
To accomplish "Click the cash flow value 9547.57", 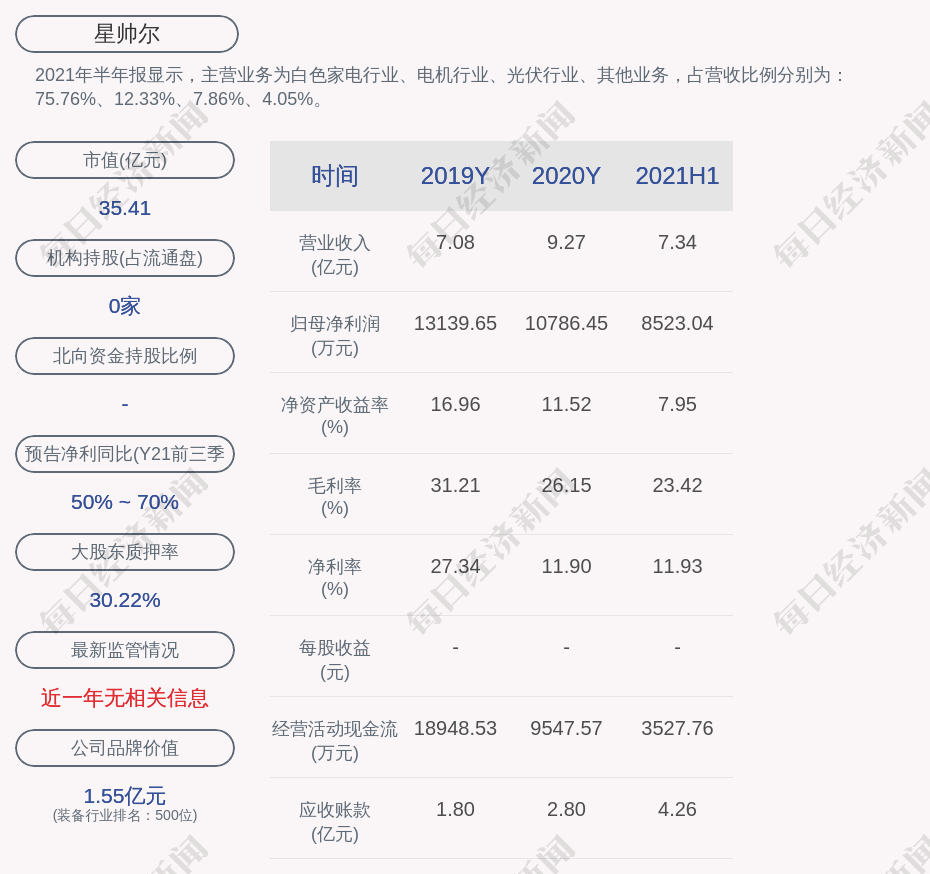I will coord(566,728).
